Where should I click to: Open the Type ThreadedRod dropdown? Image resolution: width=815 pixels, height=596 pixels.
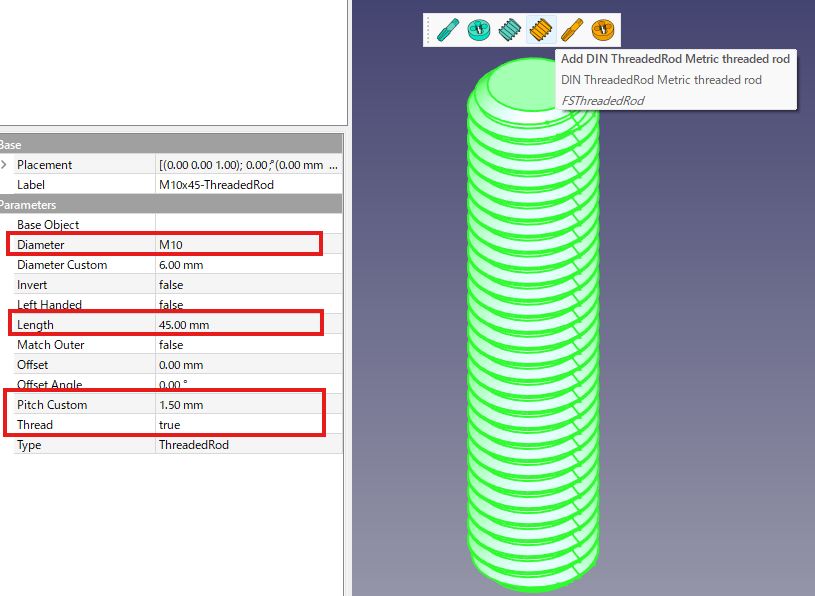(x=250, y=445)
